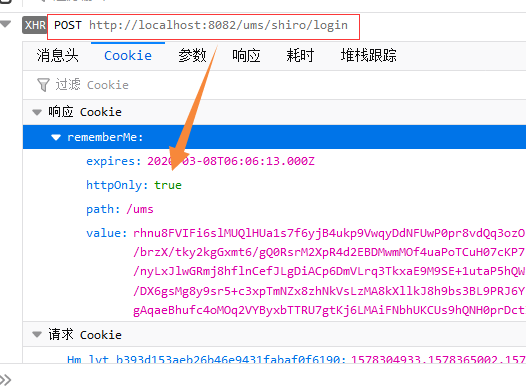
Task: Collapse the XHR request row arrow
Action: tap(6, 24)
